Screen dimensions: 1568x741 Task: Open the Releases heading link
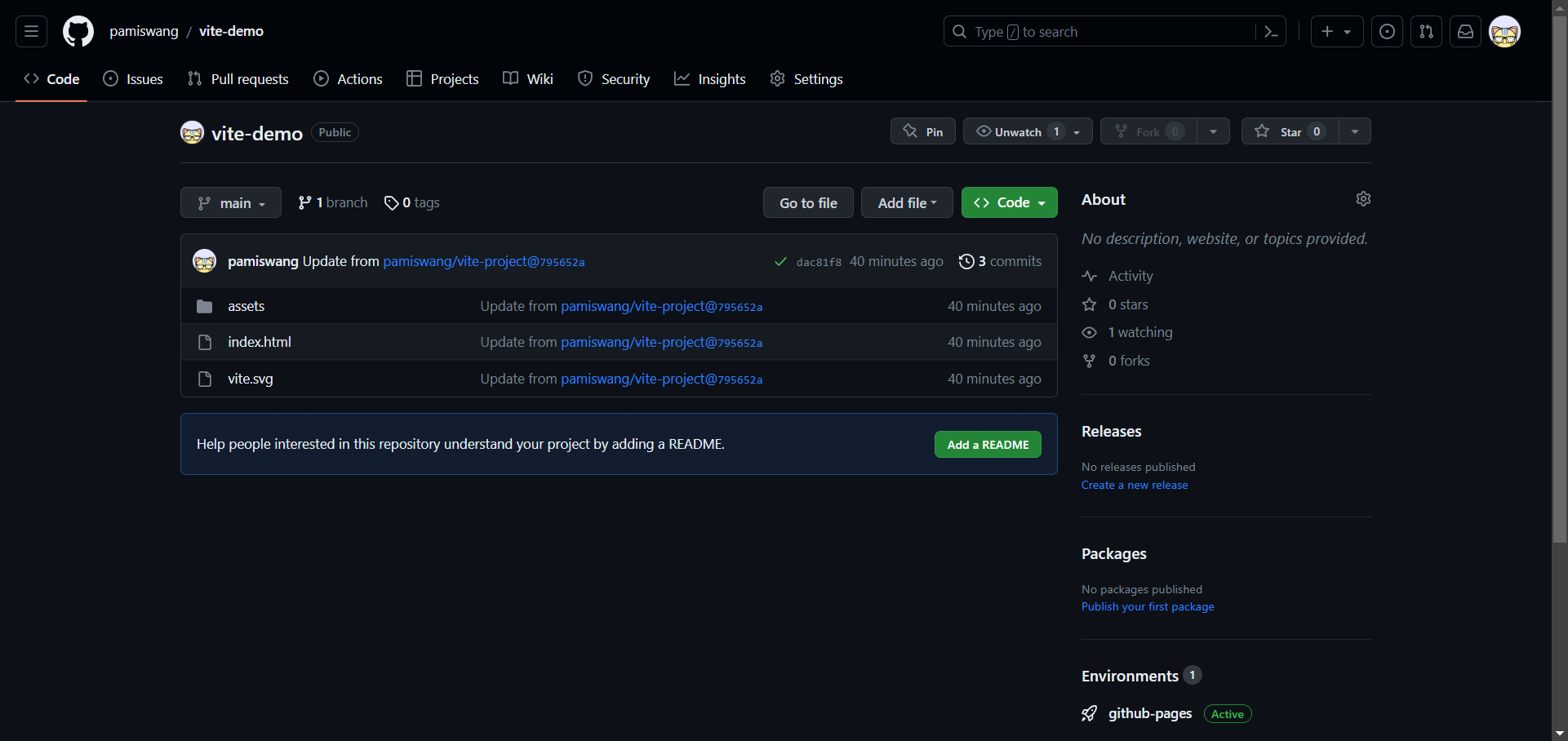(x=1112, y=431)
